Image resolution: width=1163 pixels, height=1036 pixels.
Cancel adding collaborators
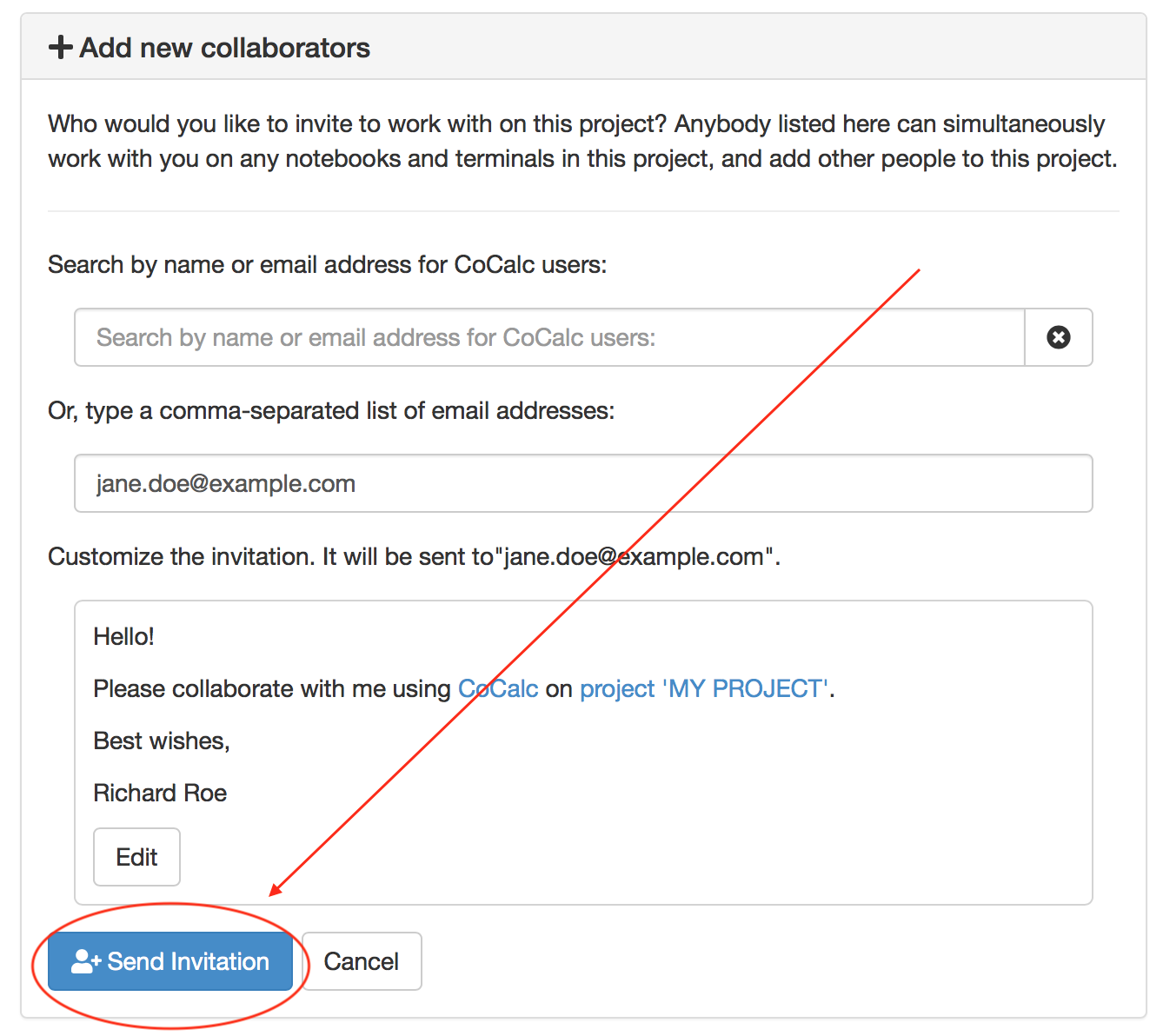point(361,961)
